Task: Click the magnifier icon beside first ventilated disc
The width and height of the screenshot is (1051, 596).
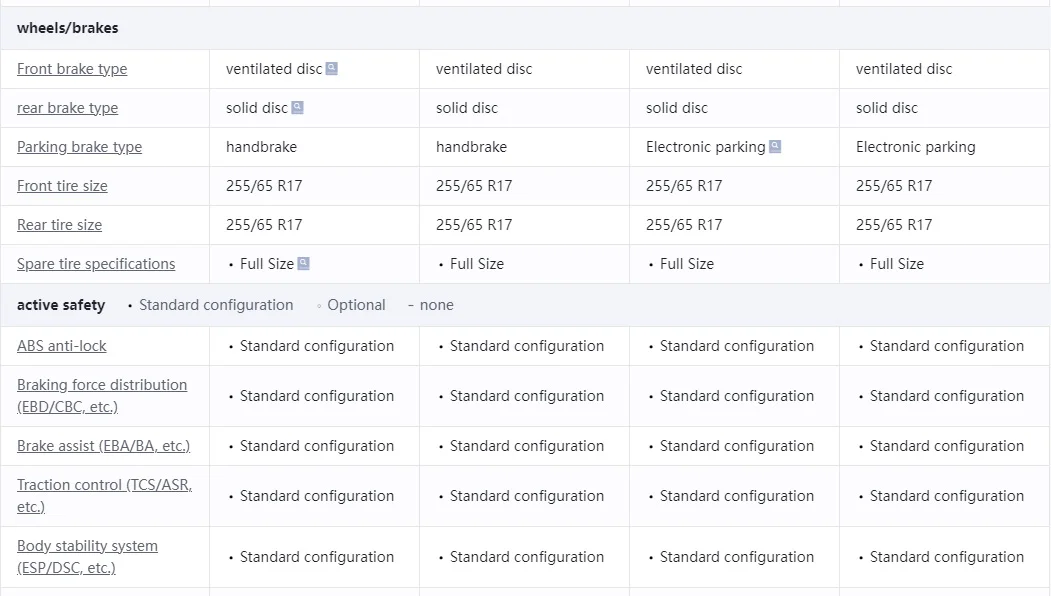Action: [332, 69]
